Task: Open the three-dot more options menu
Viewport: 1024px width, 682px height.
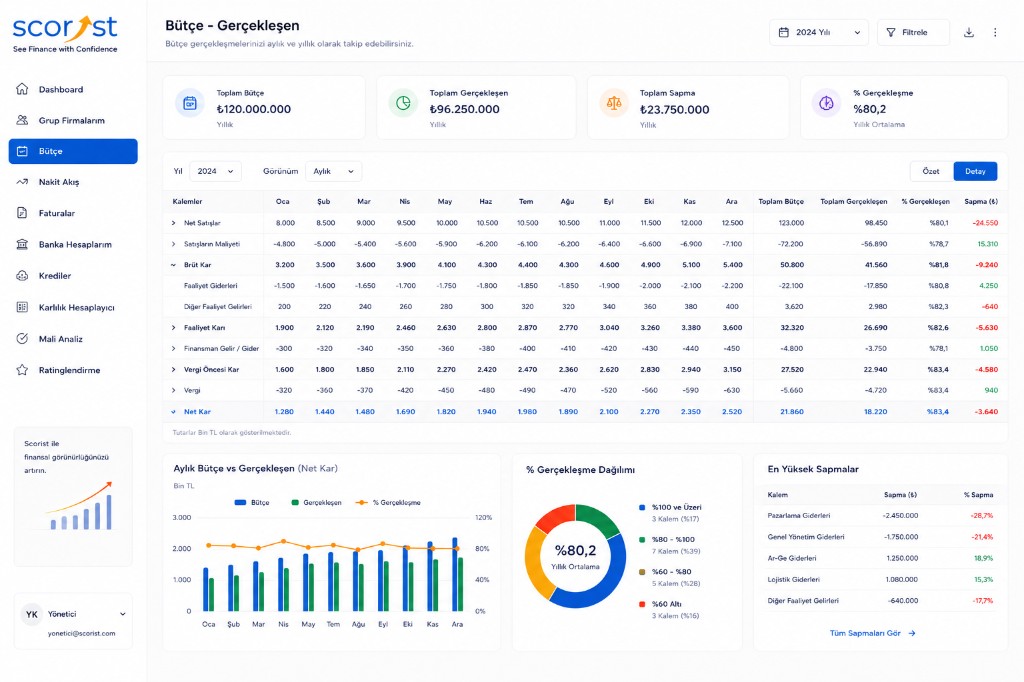Action: click(x=995, y=32)
